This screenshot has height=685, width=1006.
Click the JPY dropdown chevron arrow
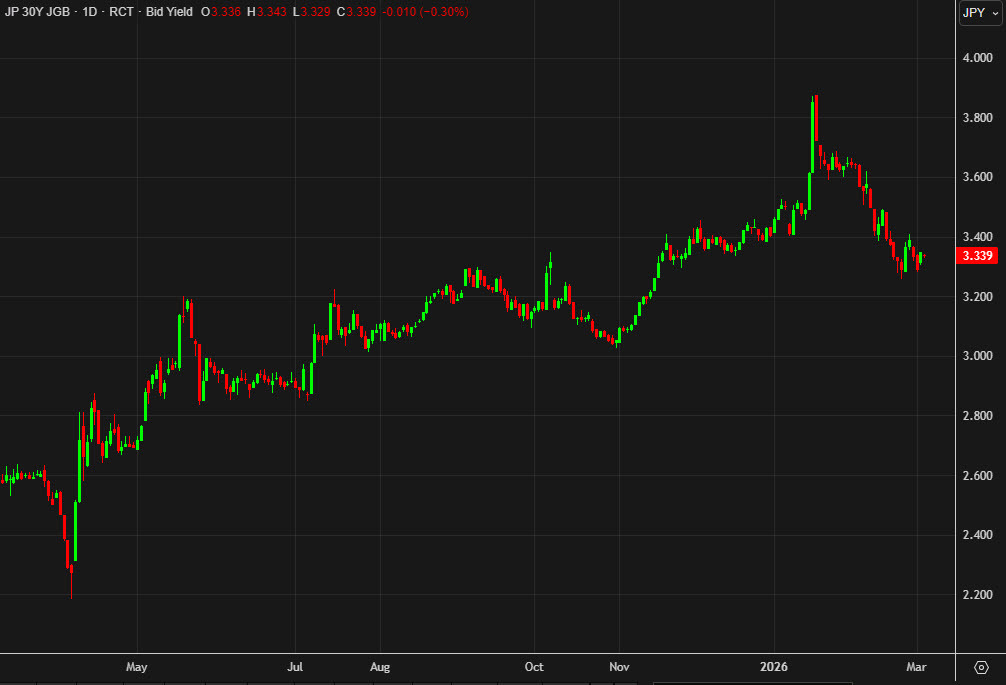coord(994,13)
